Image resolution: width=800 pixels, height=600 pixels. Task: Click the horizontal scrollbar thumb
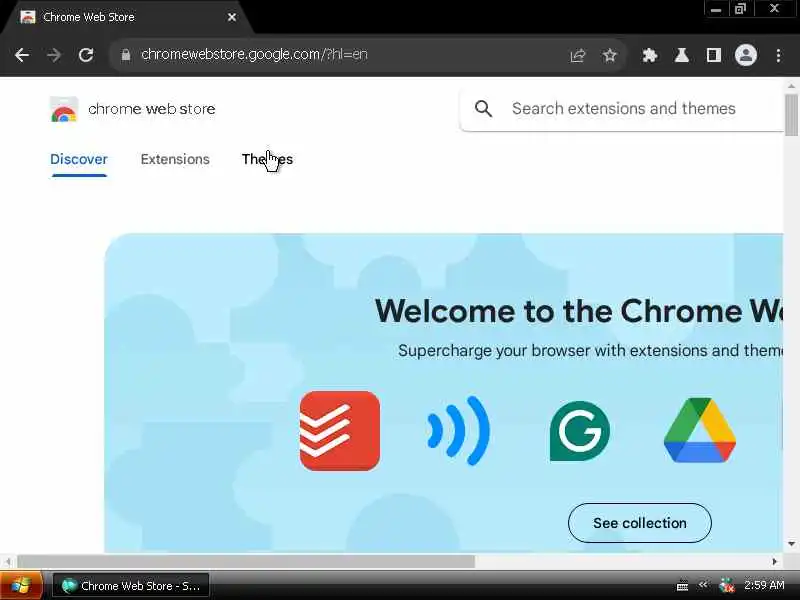pyautogui.click(x=246, y=561)
